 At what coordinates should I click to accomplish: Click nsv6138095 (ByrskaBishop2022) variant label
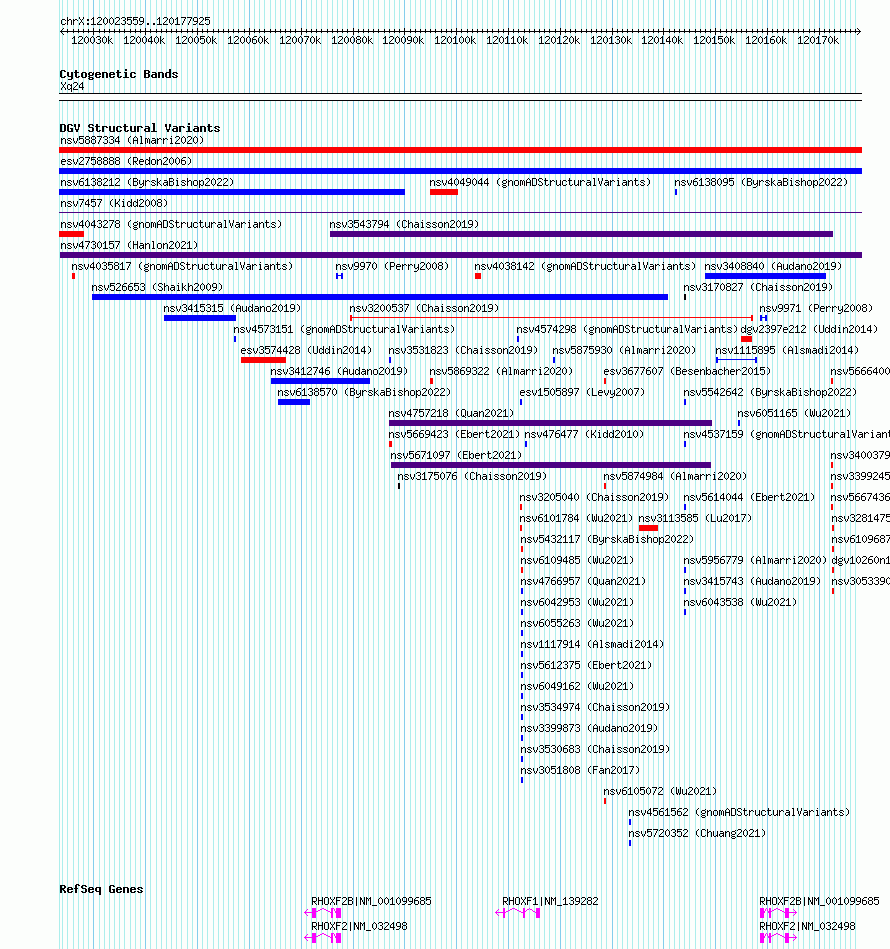pyautogui.click(x=761, y=182)
